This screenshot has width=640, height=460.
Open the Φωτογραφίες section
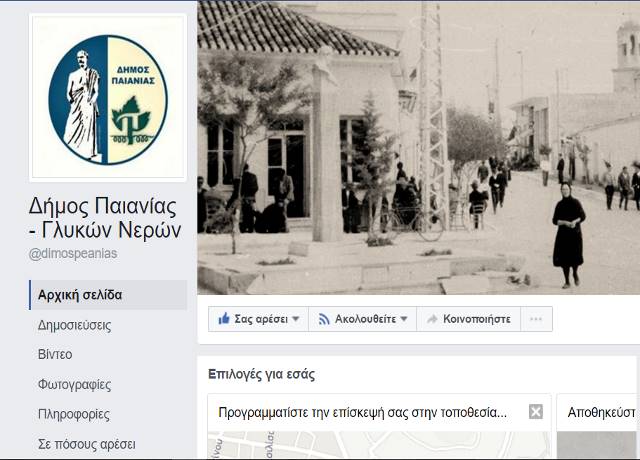[74, 384]
